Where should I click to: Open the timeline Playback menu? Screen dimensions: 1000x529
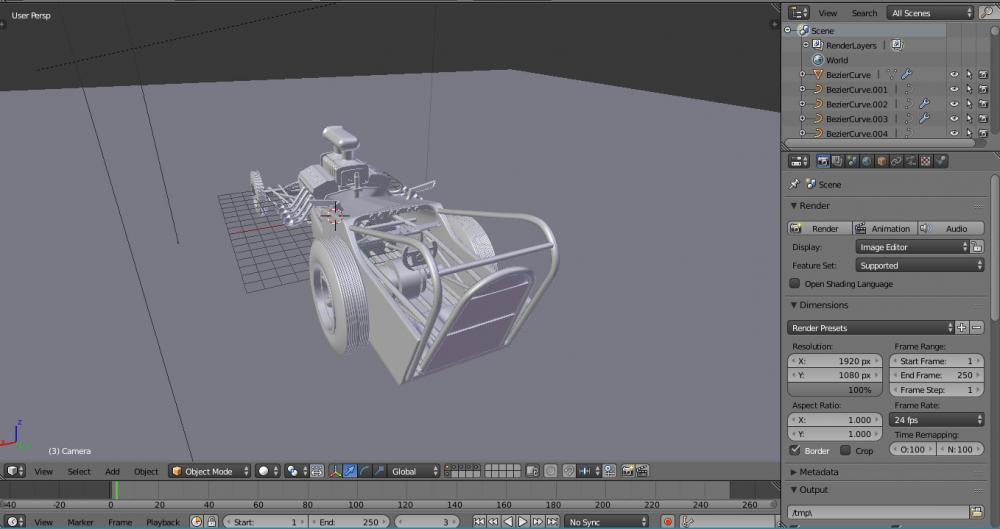pyautogui.click(x=163, y=522)
